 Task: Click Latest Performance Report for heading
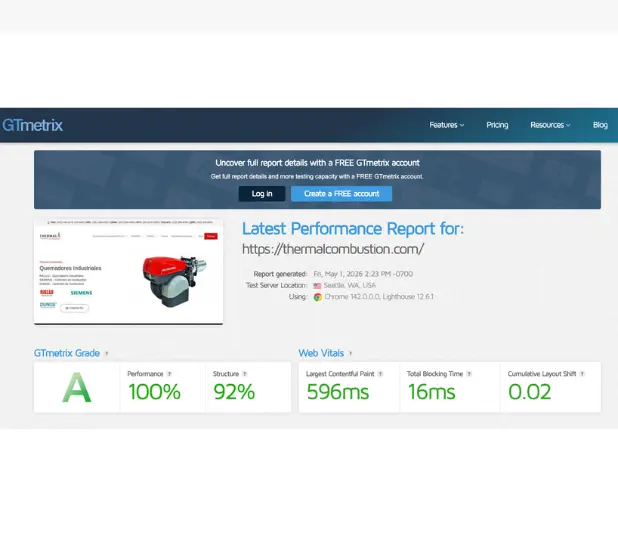[x=353, y=229]
